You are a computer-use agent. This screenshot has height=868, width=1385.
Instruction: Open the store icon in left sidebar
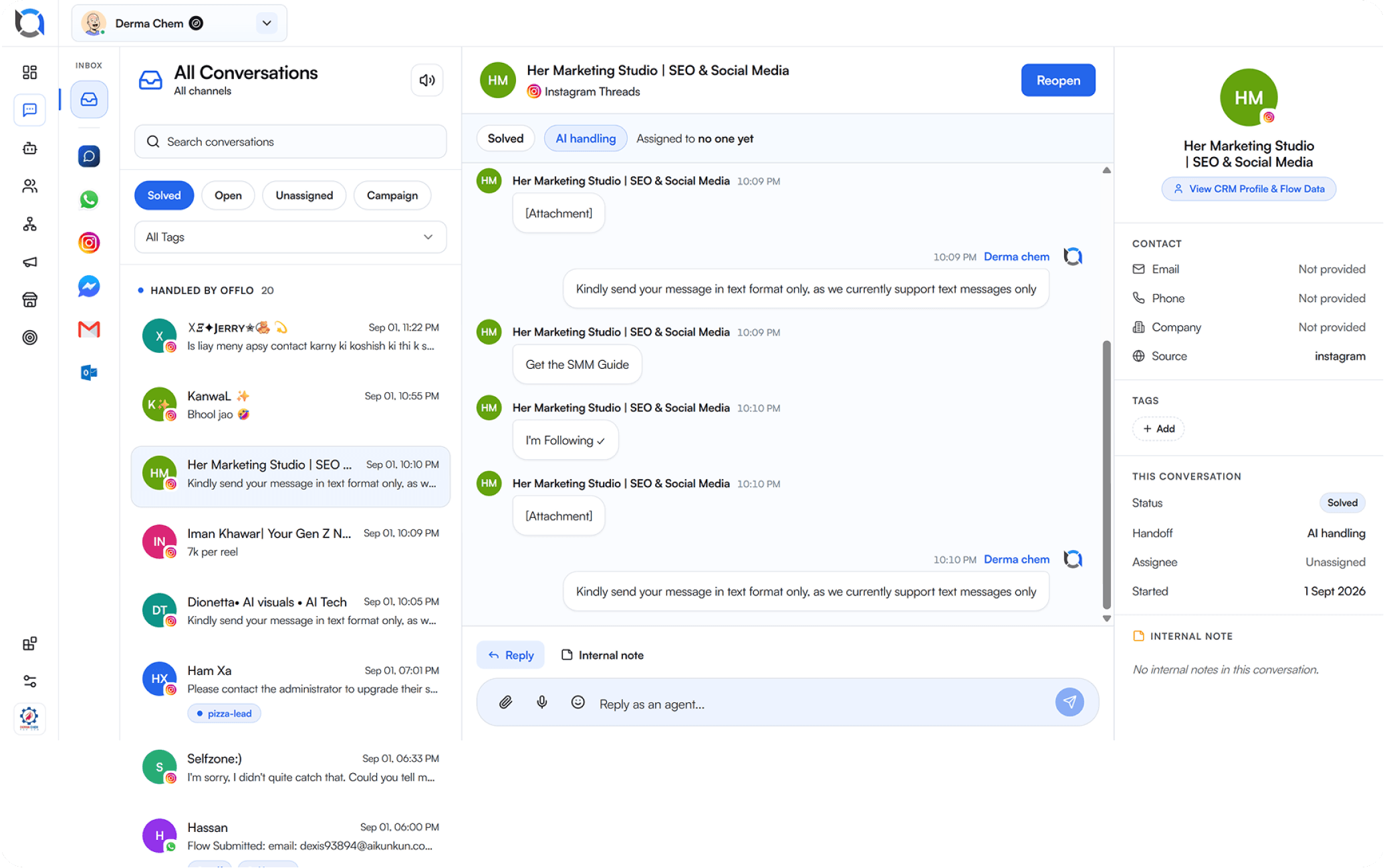point(29,299)
